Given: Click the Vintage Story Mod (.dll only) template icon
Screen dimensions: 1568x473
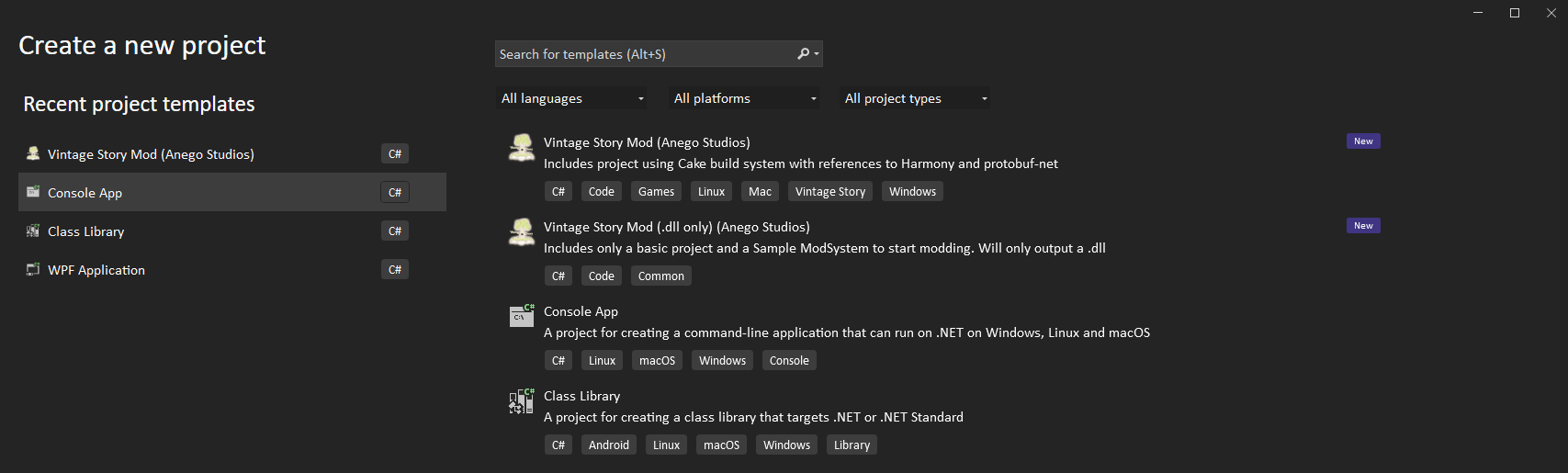Looking at the screenshot, I should [522, 231].
